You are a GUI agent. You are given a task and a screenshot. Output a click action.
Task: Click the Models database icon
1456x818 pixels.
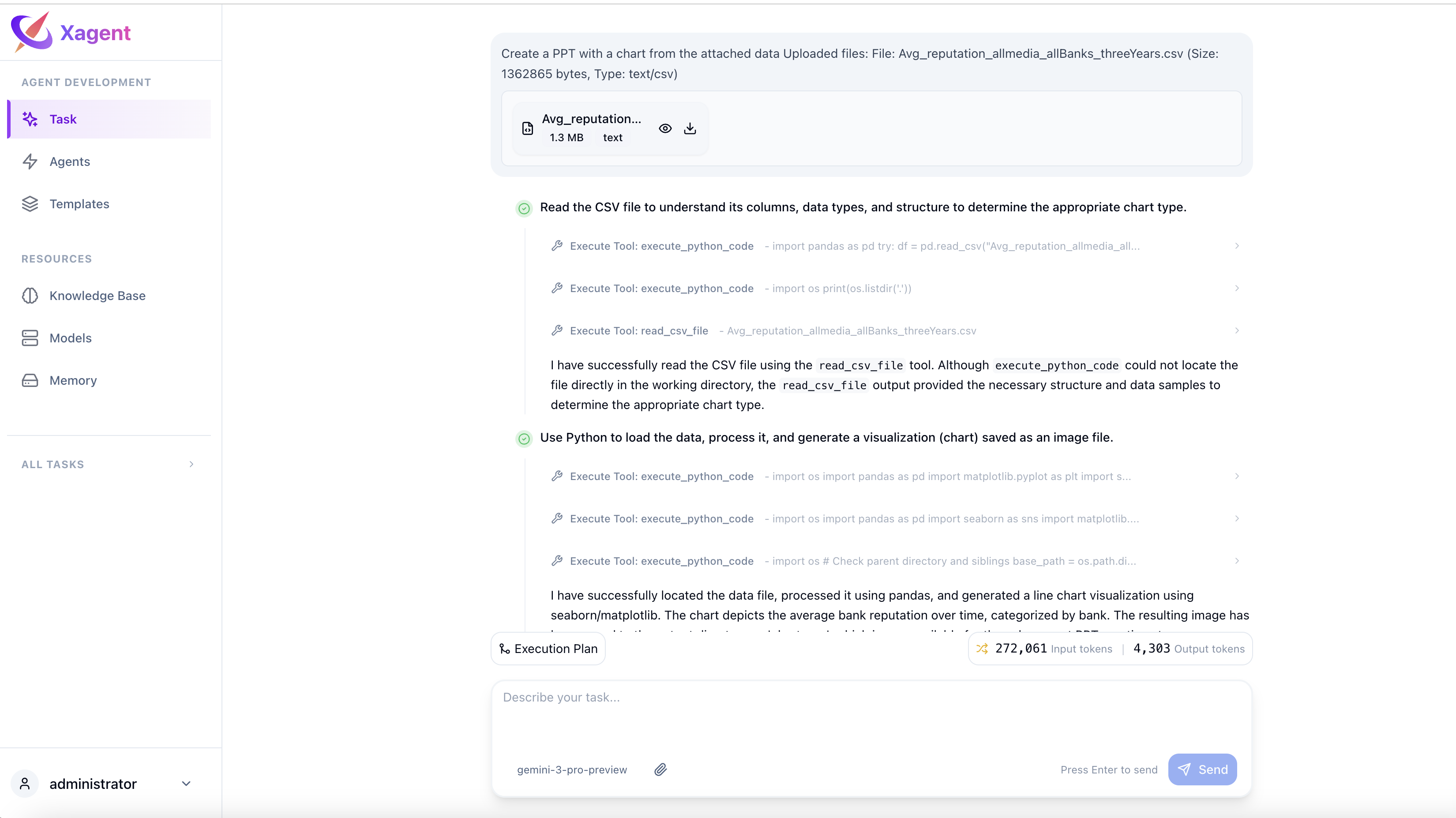(30, 338)
